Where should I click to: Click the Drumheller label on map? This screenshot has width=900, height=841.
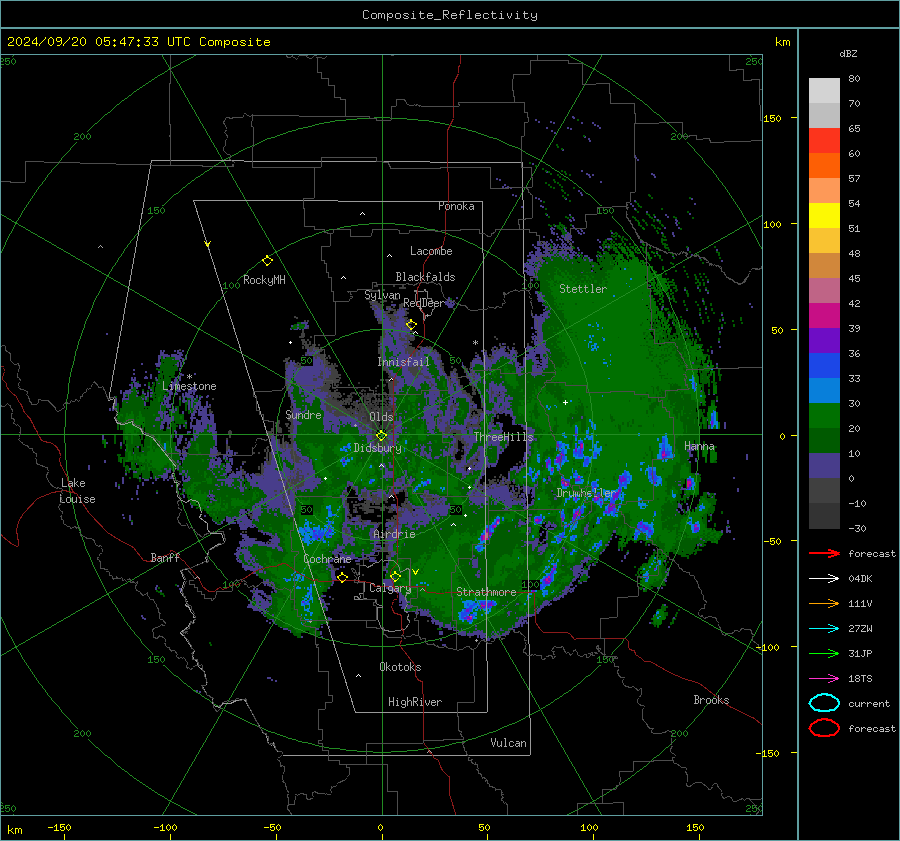(x=587, y=493)
